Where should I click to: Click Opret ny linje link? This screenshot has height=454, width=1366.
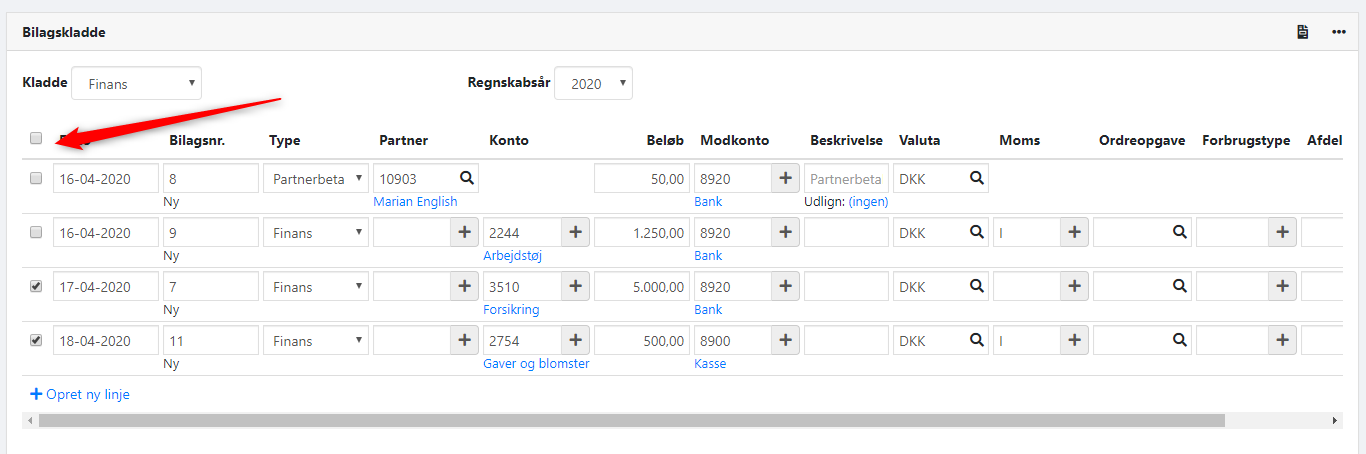pyautogui.click(x=80, y=395)
